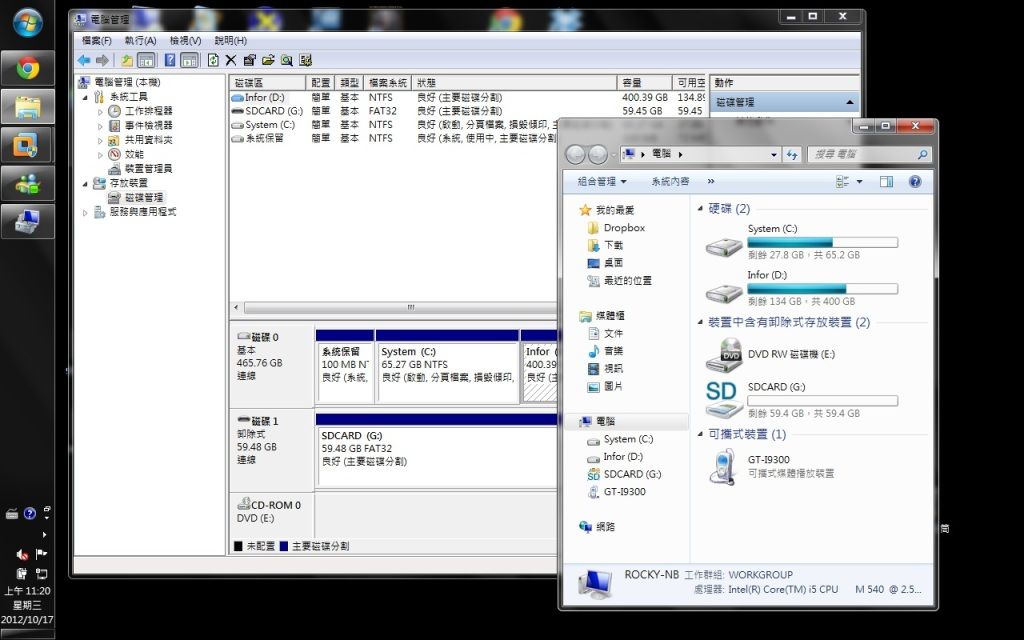Toggle the action pane show/hide button
The width and height of the screenshot is (1024, 640).
(x=187, y=60)
